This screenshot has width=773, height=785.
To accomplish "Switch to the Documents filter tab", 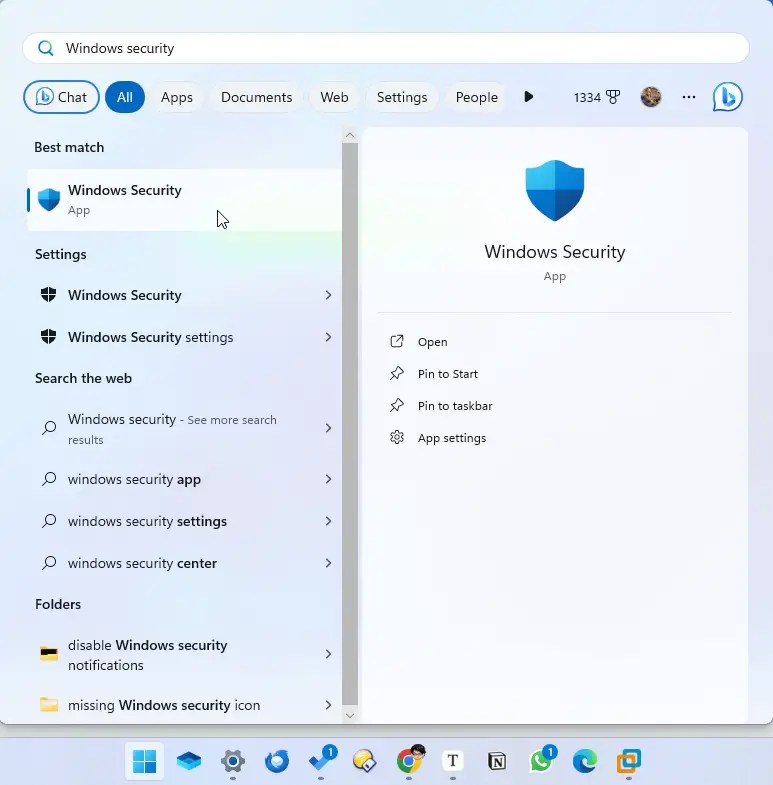I will [x=256, y=97].
